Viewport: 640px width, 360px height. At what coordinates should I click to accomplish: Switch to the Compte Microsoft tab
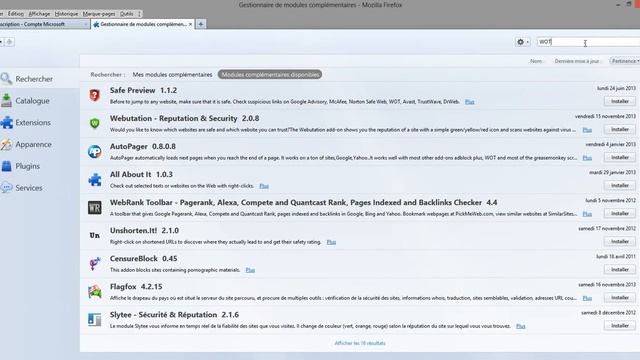pos(43,24)
